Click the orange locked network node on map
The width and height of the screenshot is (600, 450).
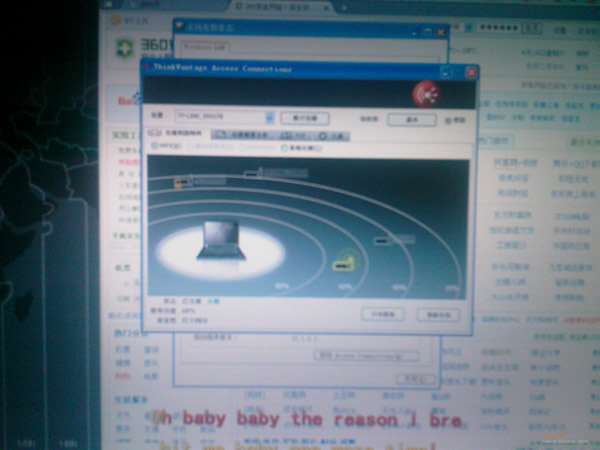[184, 181]
